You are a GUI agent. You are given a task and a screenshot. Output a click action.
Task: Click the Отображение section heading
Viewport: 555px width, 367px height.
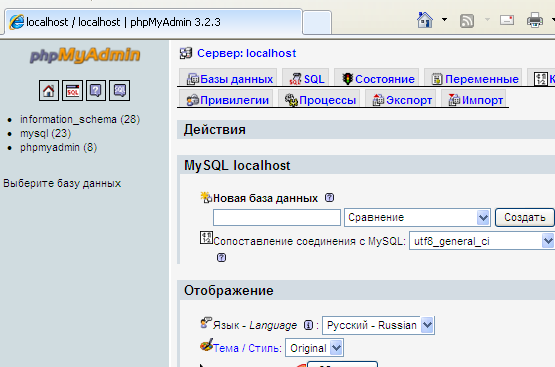(229, 291)
